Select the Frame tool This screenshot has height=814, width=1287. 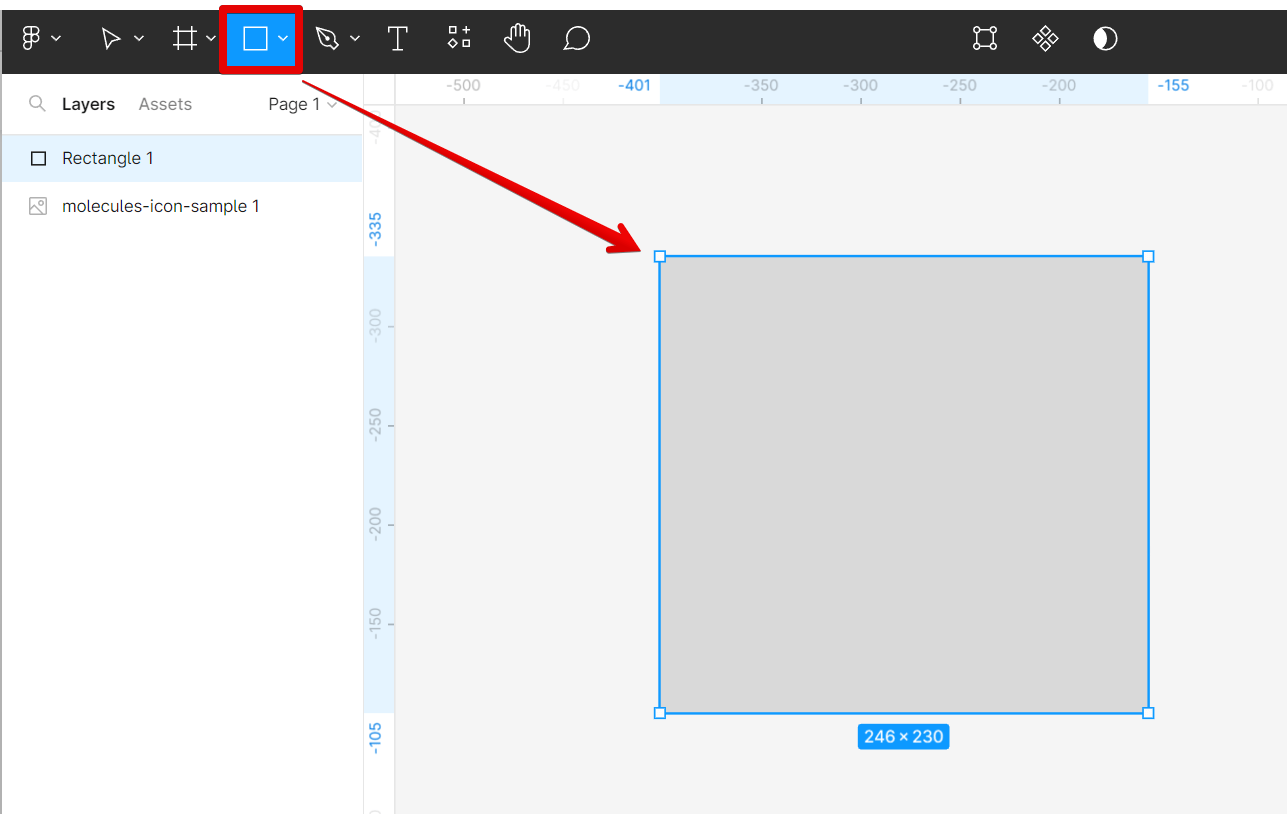186,38
